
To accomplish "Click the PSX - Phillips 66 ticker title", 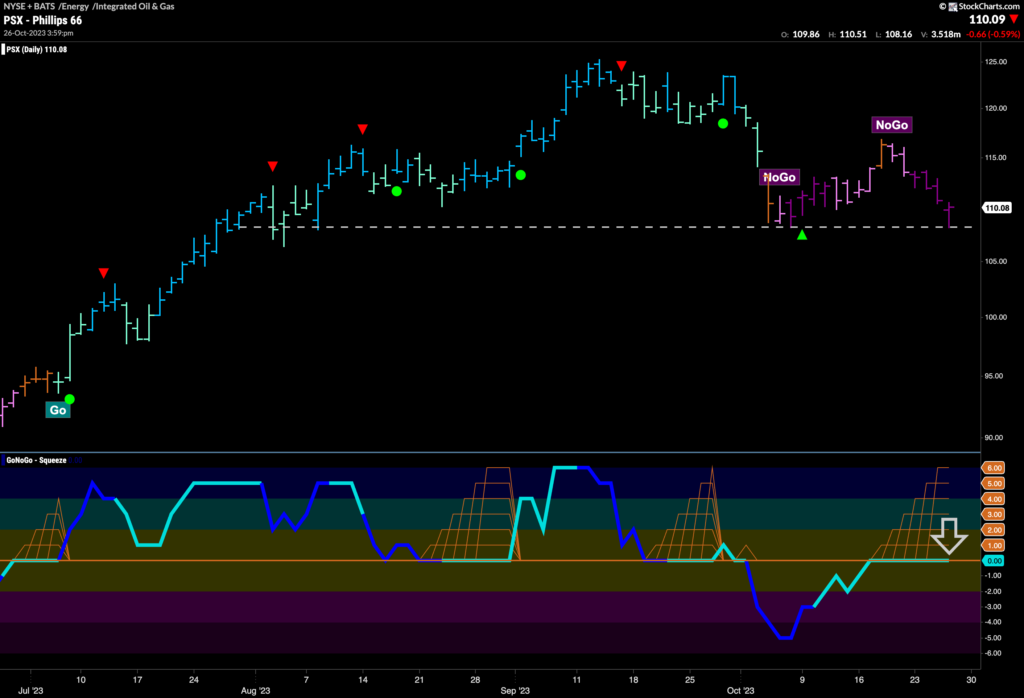I will tap(42, 20).
